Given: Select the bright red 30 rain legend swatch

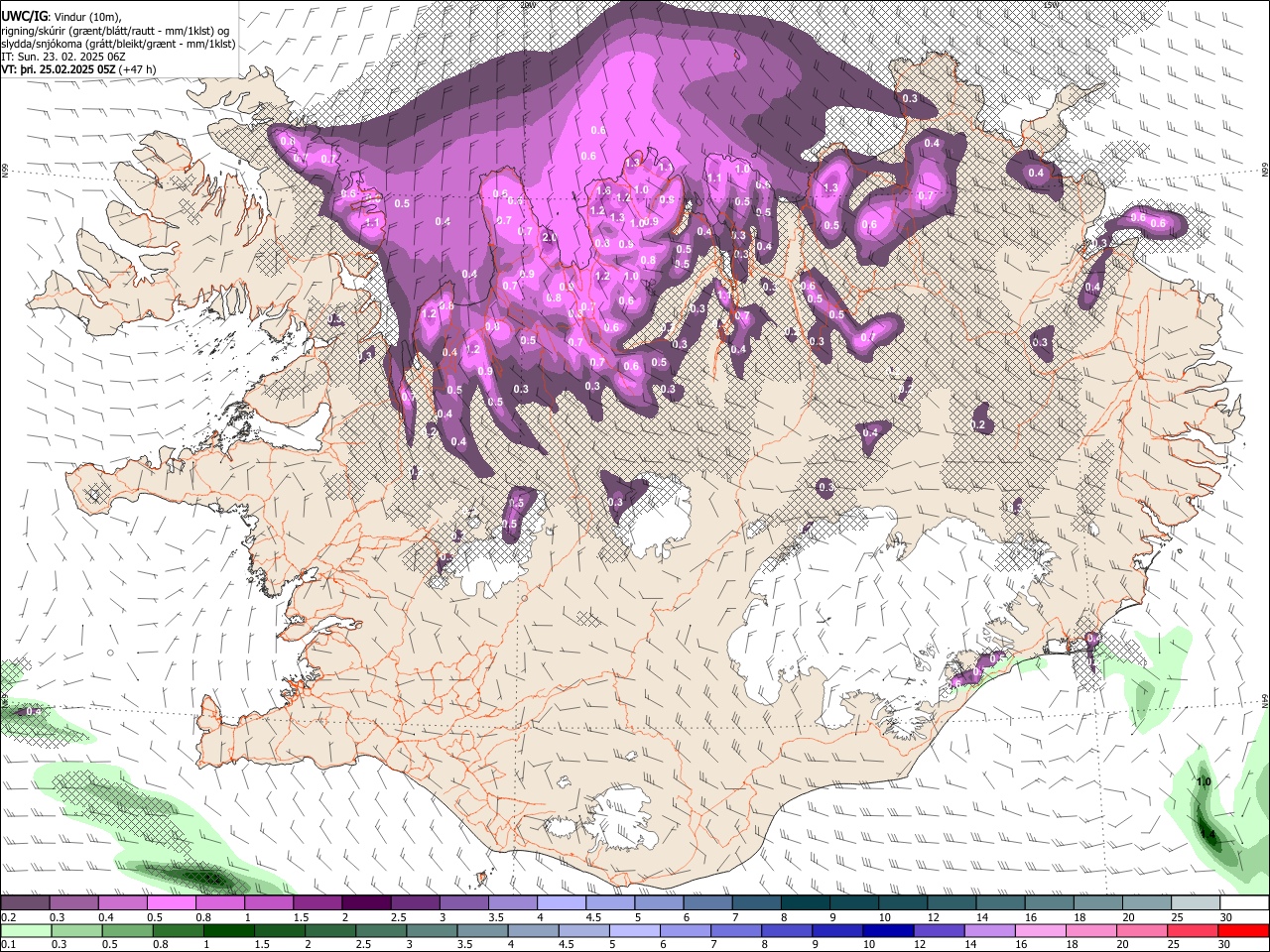Looking at the screenshot, I should (1244, 930).
